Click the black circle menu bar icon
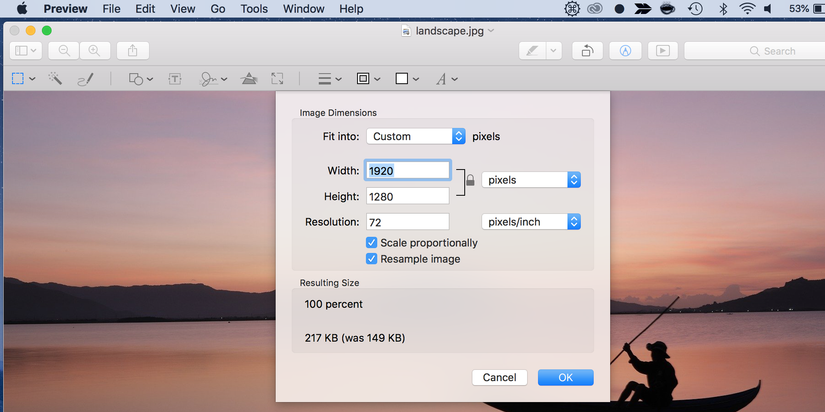This screenshot has width=825, height=412. pos(619,9)
